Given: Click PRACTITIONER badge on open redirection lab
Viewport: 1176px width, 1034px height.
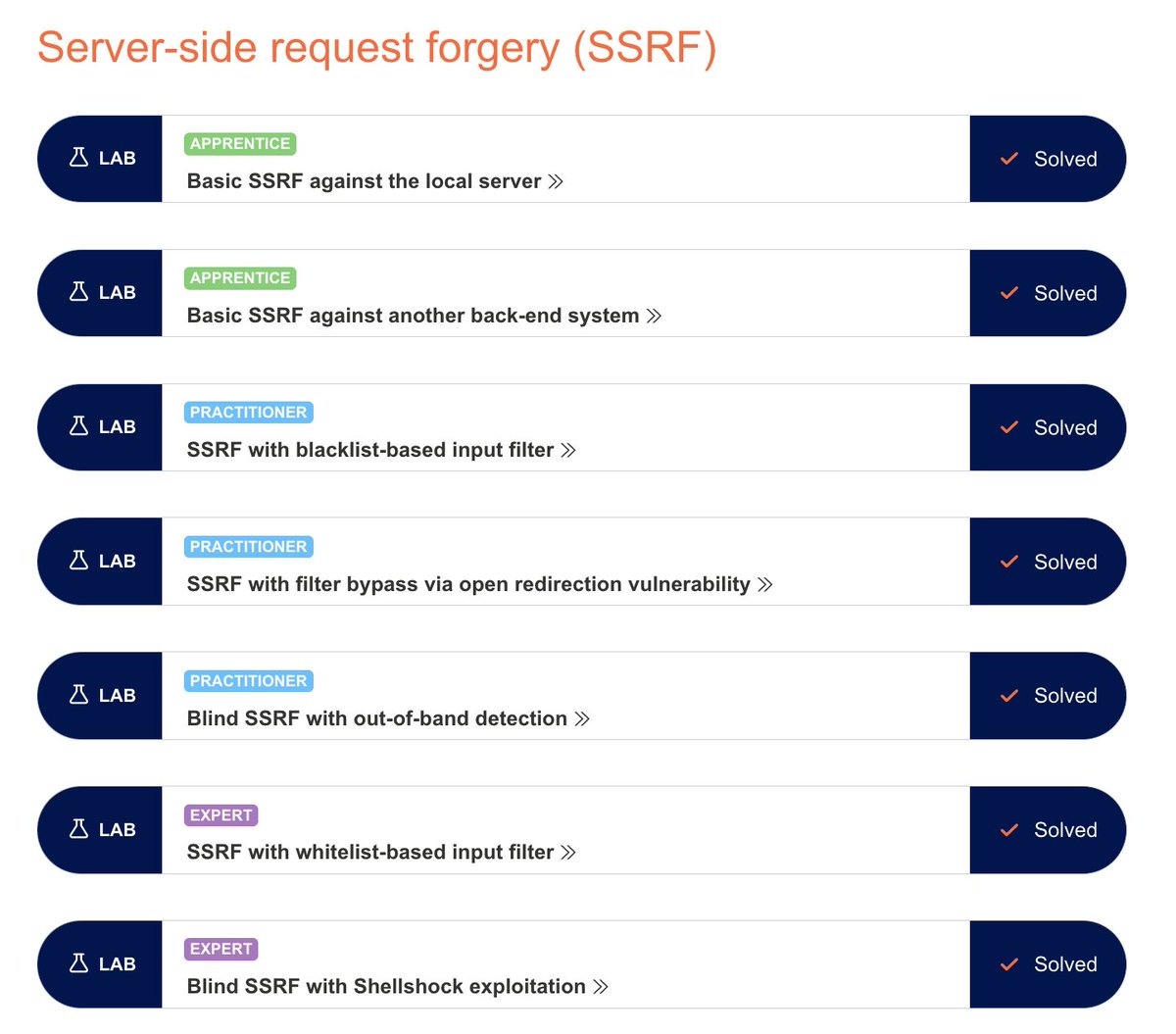Looking at the screenshot, I should (x=249, y=547).
